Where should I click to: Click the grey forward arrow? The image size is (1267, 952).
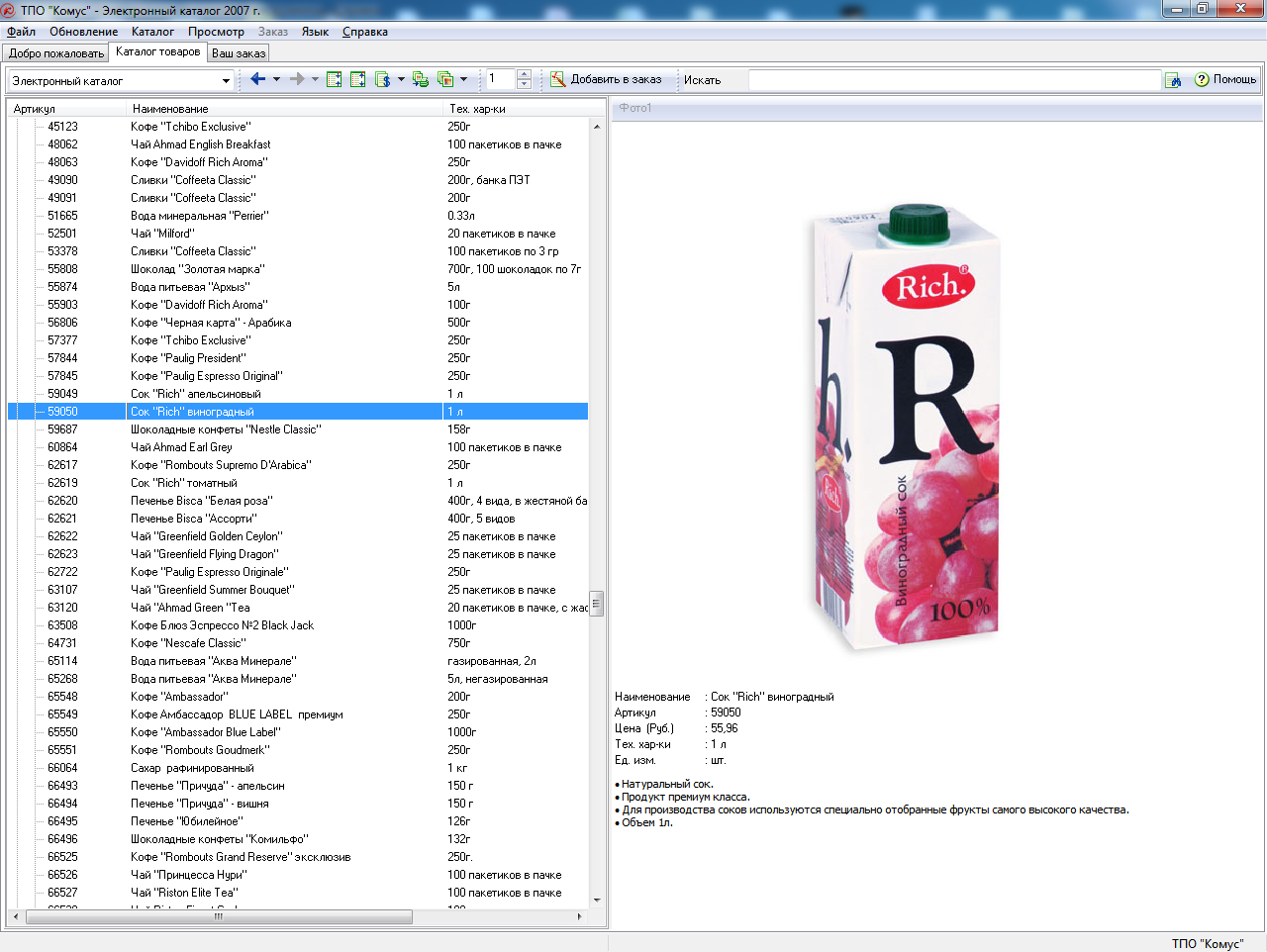pyautogui.click(x=297, y=79)
